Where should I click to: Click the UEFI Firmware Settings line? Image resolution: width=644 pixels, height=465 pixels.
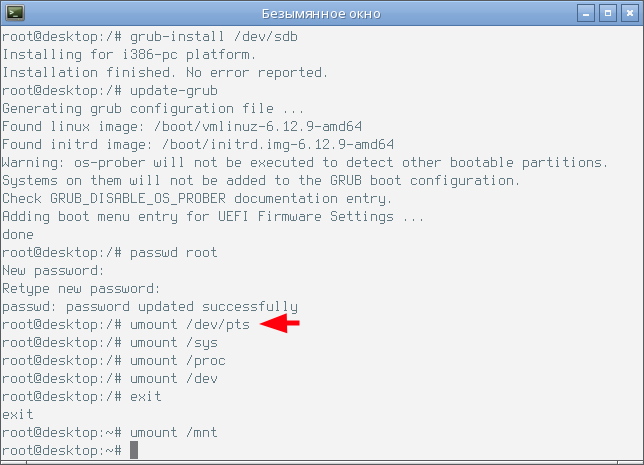coord(213,216)
